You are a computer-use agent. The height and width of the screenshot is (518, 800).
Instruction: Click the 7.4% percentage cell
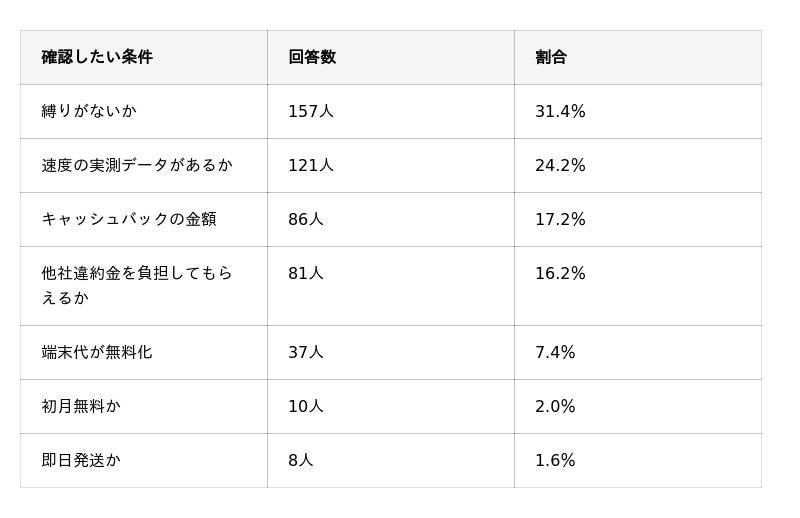pos(555,352)
